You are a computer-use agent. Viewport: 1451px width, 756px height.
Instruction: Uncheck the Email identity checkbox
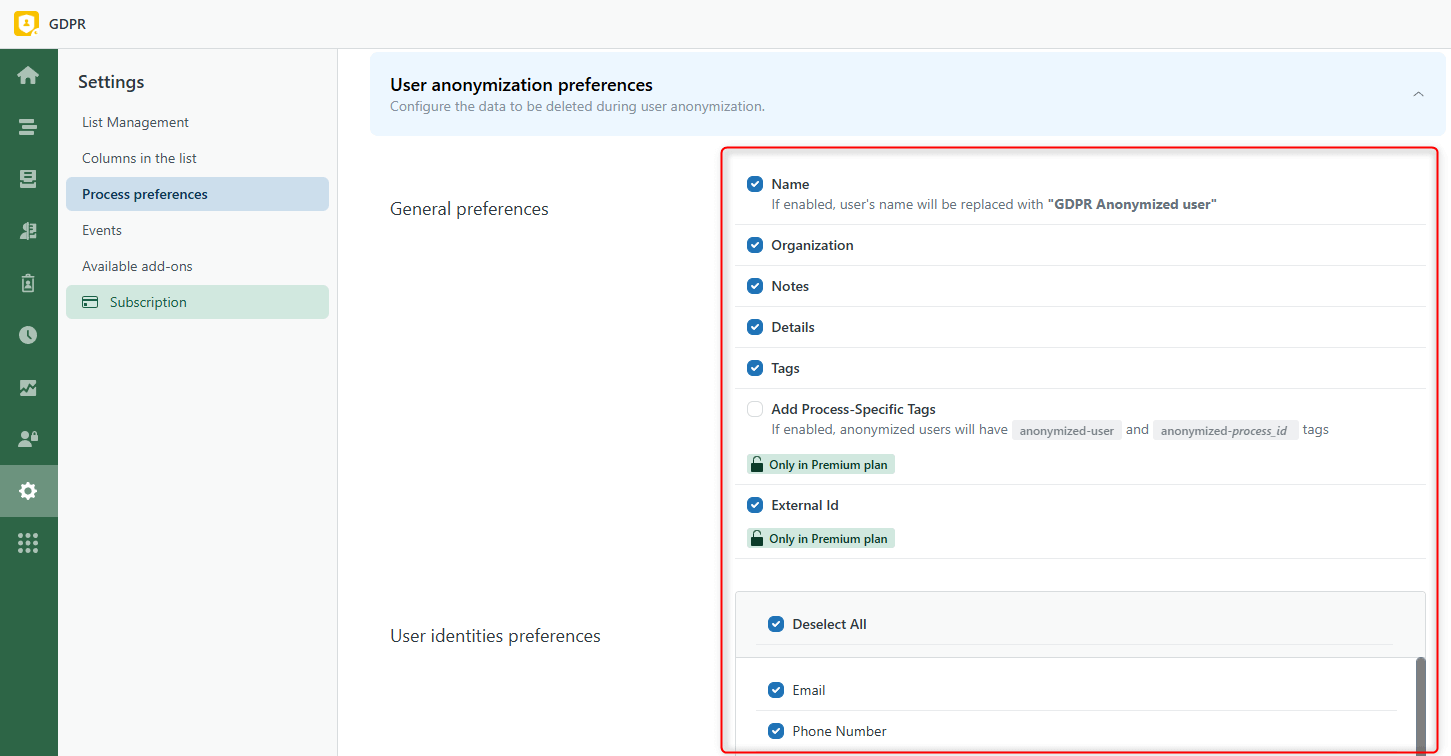[x=776, y=690]
